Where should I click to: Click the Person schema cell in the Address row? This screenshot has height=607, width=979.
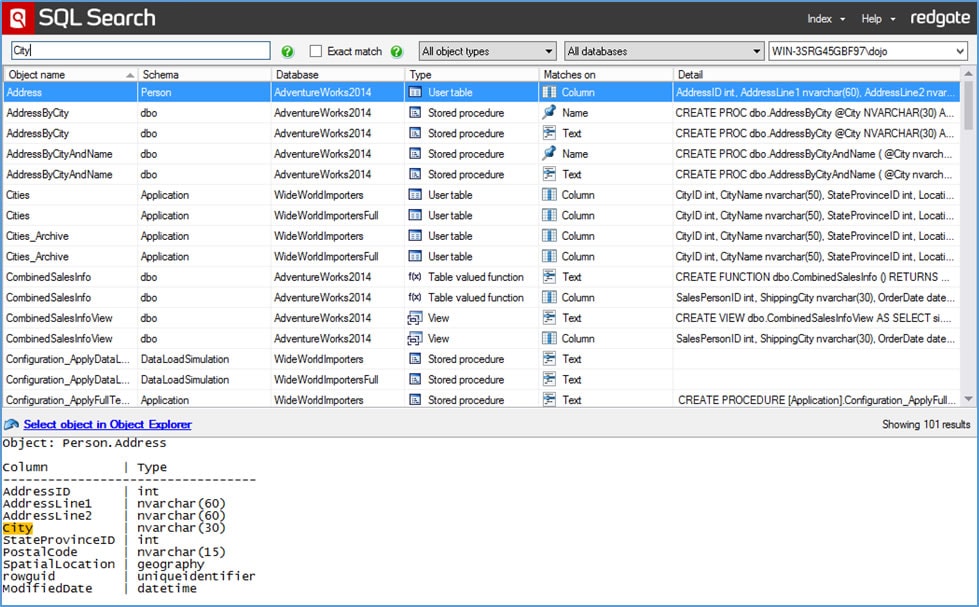[204, 92]
